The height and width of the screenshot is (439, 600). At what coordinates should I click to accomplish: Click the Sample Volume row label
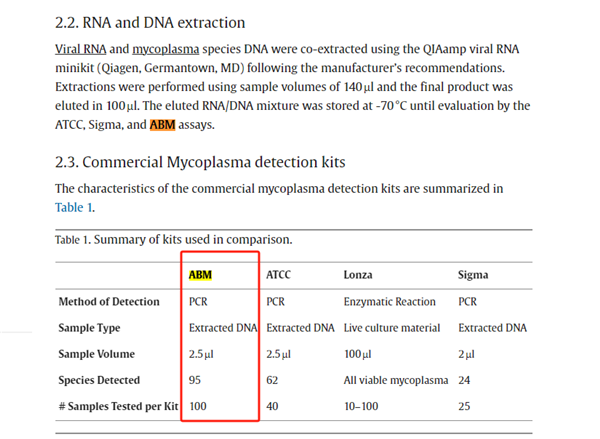click(97, 354)
